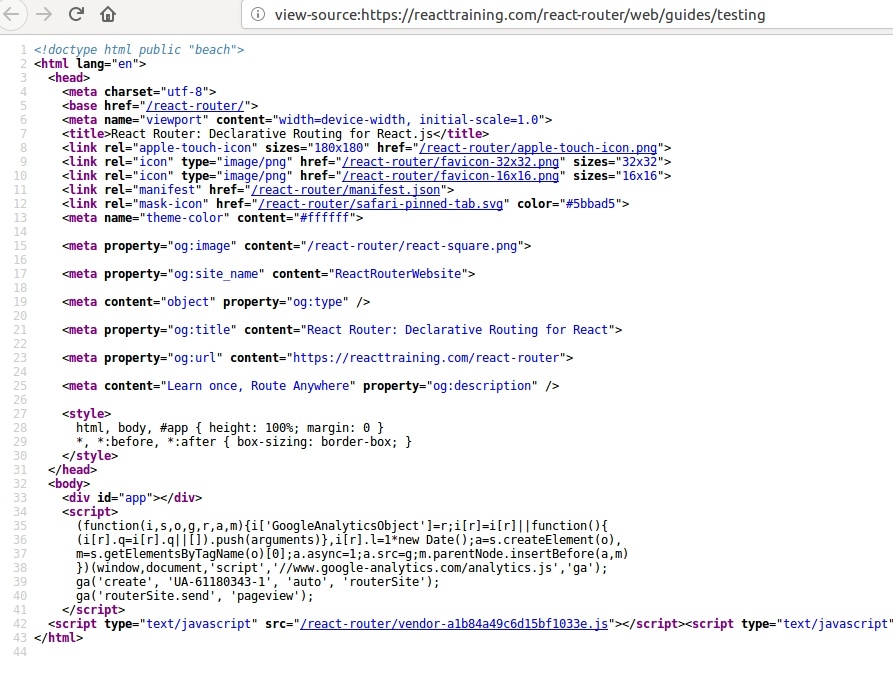This screenshot has height=682, width=893.
Task: Click the '//www.google-analytics.com/analytics.js' string
Action: coord(412,568)
